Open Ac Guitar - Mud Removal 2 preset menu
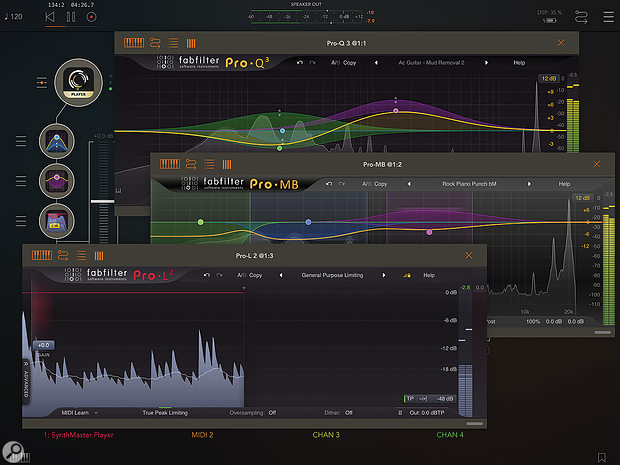620x465 pixels. pos(431,62)
